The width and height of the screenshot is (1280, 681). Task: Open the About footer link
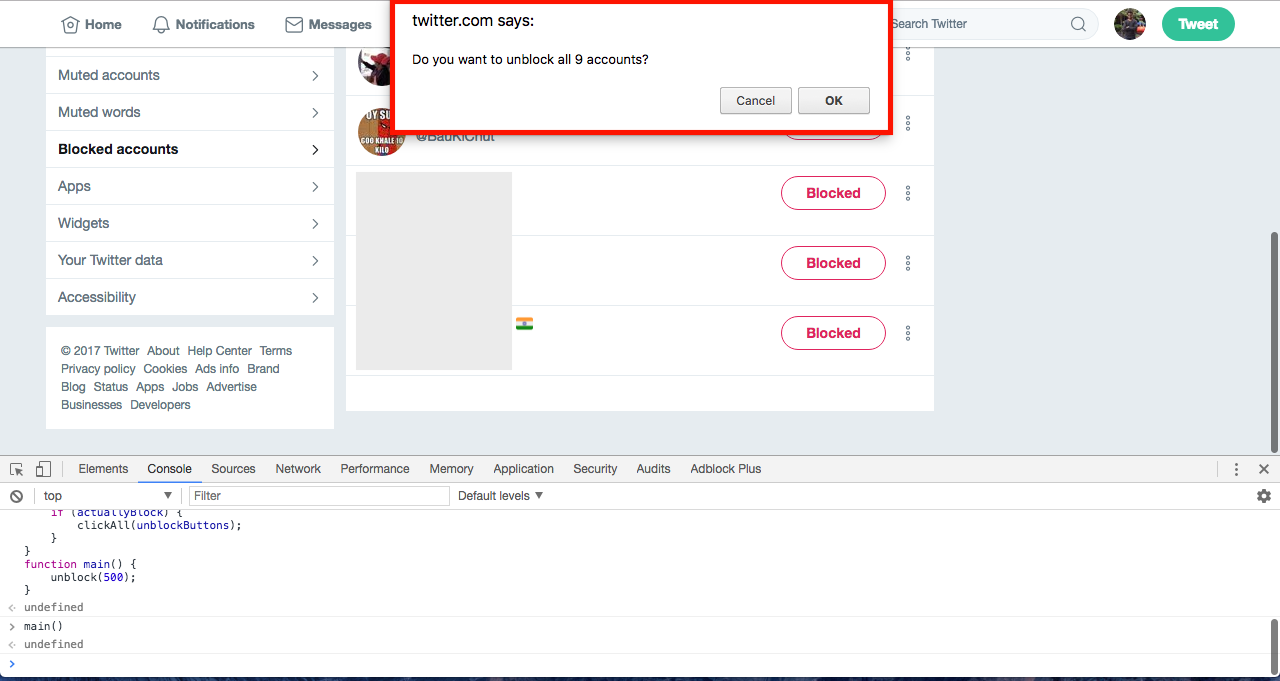[163, 351]
